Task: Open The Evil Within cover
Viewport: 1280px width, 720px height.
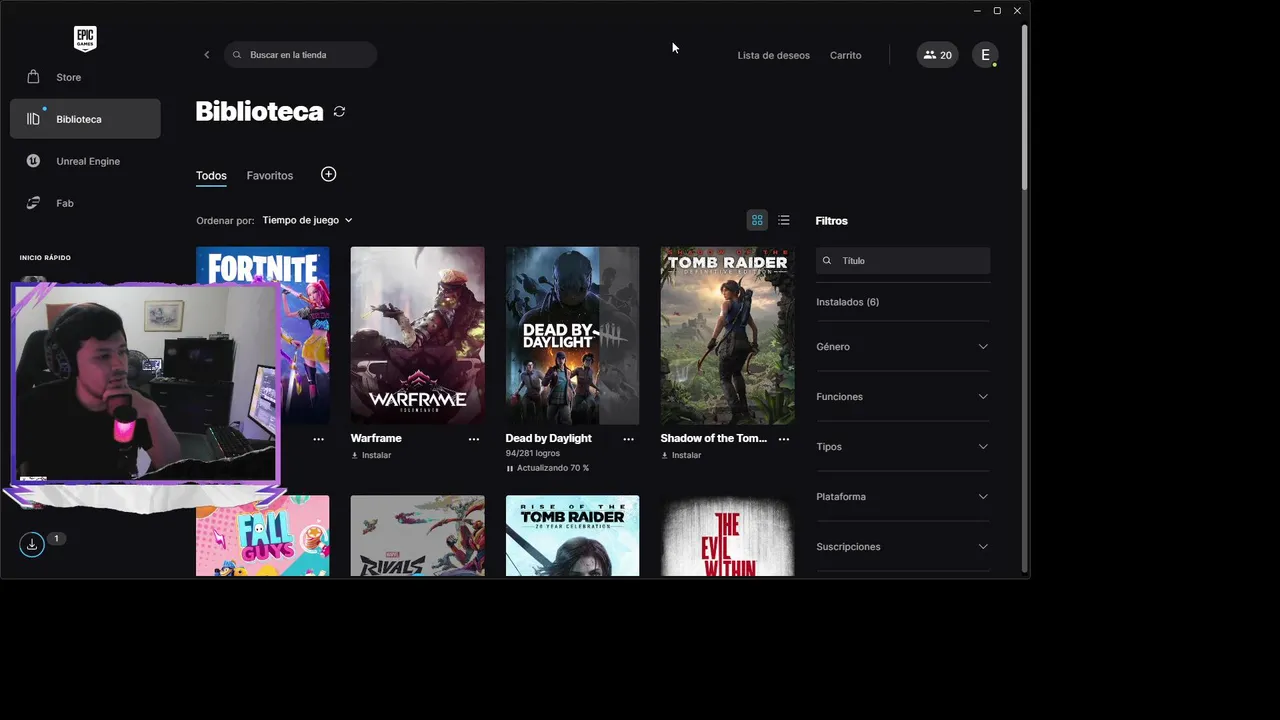Action: click(x=727, y=536)
